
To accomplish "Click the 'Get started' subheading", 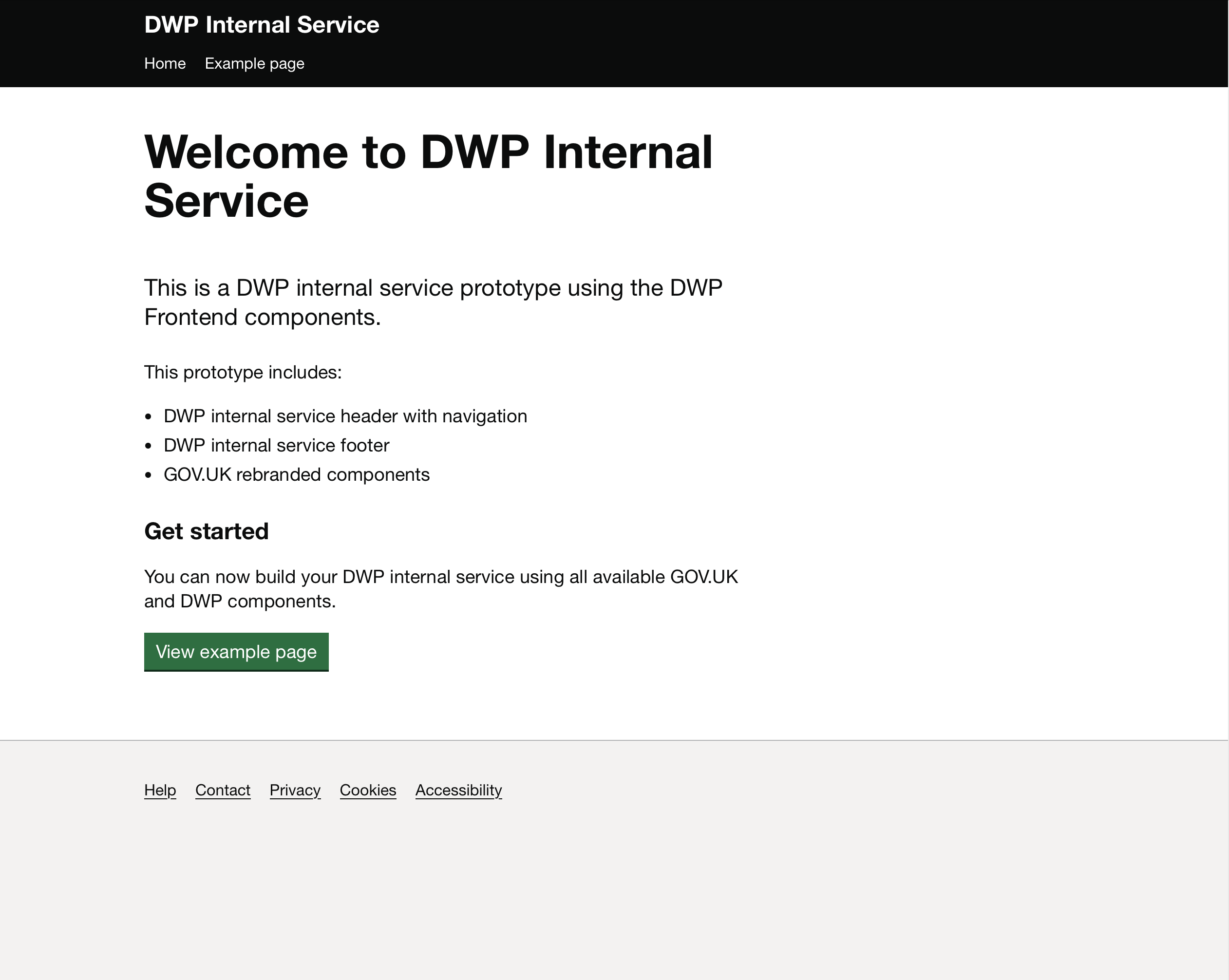I will 207,531.
